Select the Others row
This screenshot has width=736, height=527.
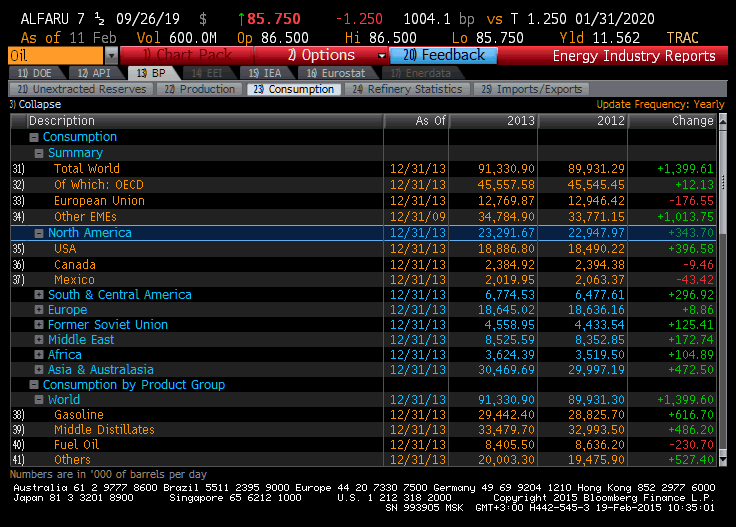click(x=363, y=460)
